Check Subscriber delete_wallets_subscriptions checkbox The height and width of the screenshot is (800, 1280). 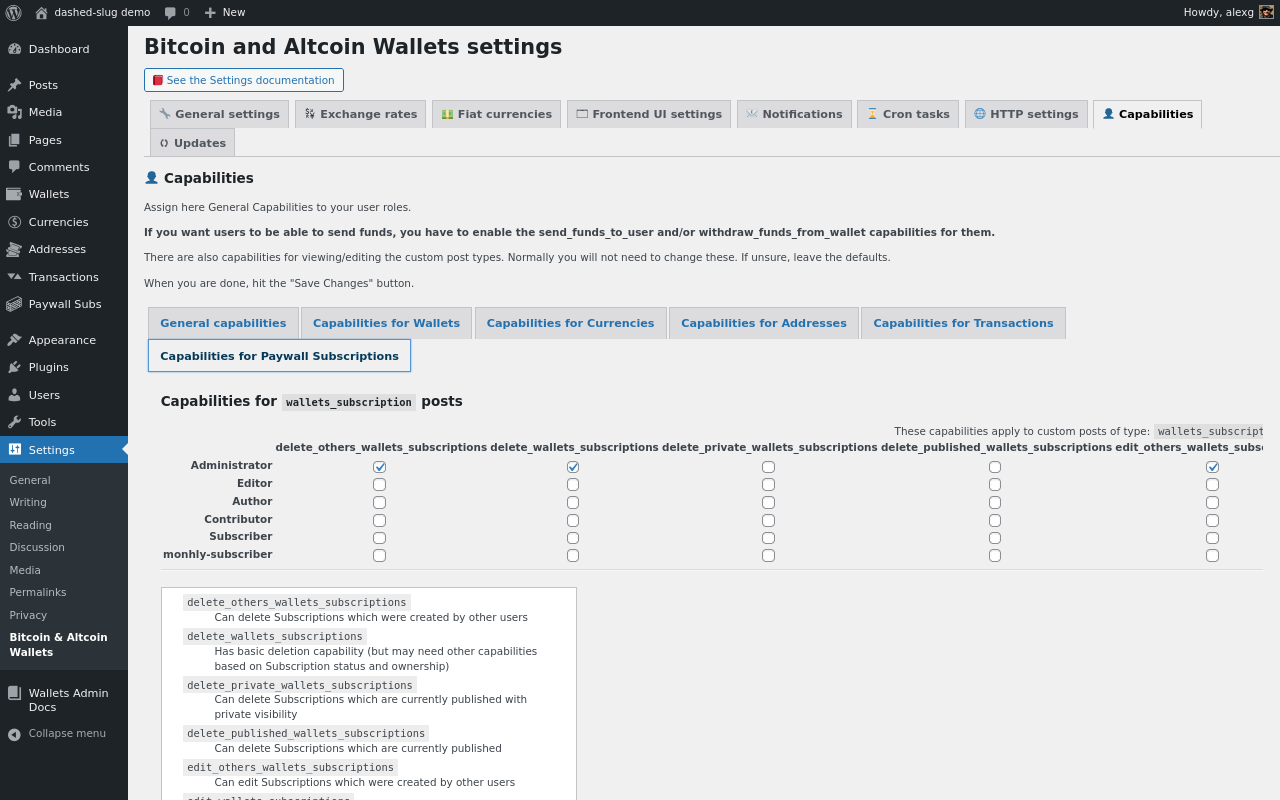pyautogui.click(x=573, y=537)
